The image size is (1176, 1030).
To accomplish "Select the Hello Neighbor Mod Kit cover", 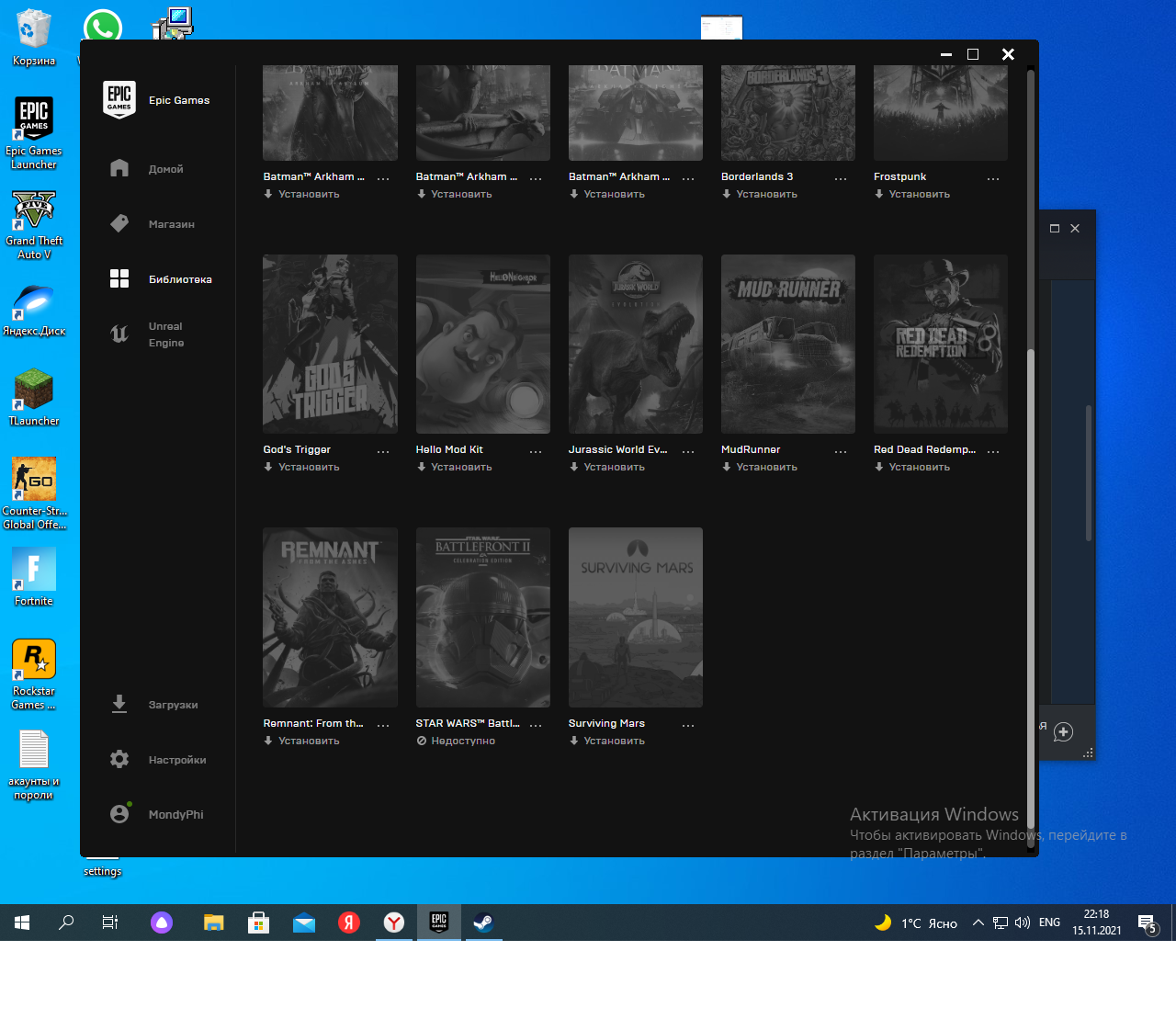I will pos(482,344).
